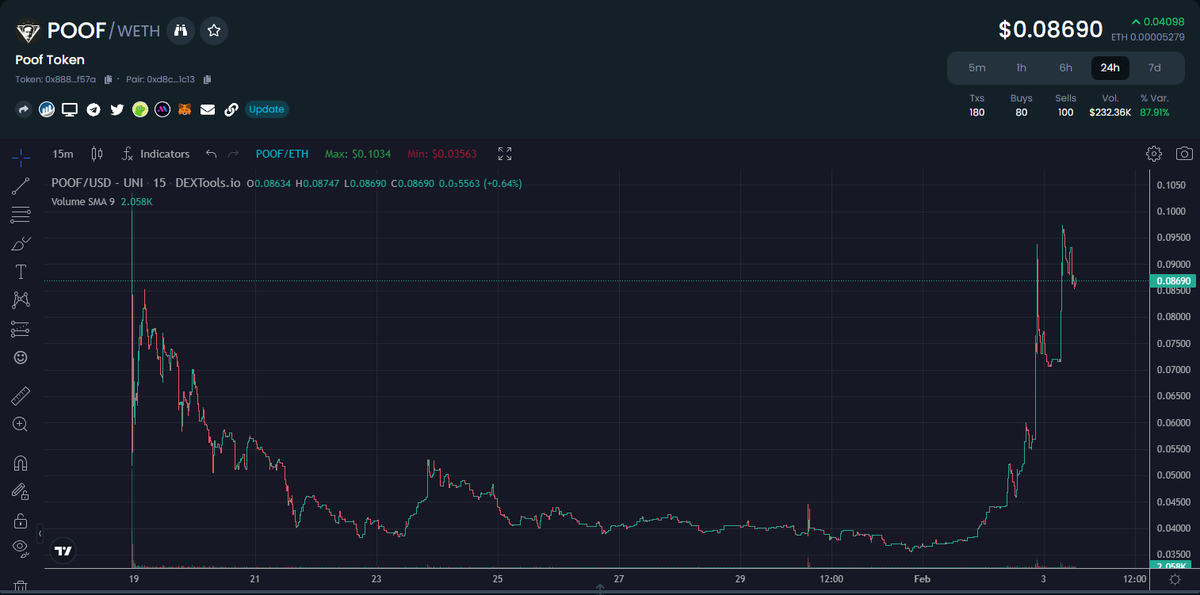This screenshot has height=595, width=1200.
Task: Toggle magnet mode for drawings
Action: click(20, 463)
